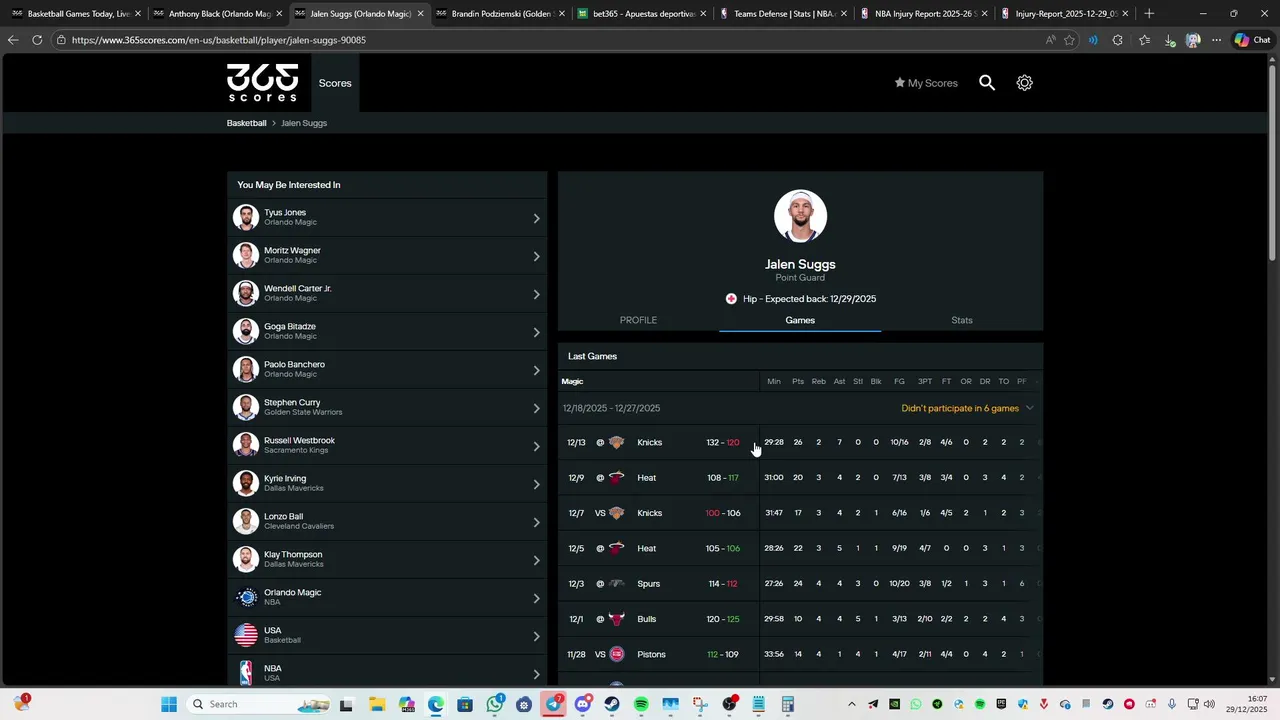Switch to the Games tab
The image size is (1280, 720).
tap(800, 320)
